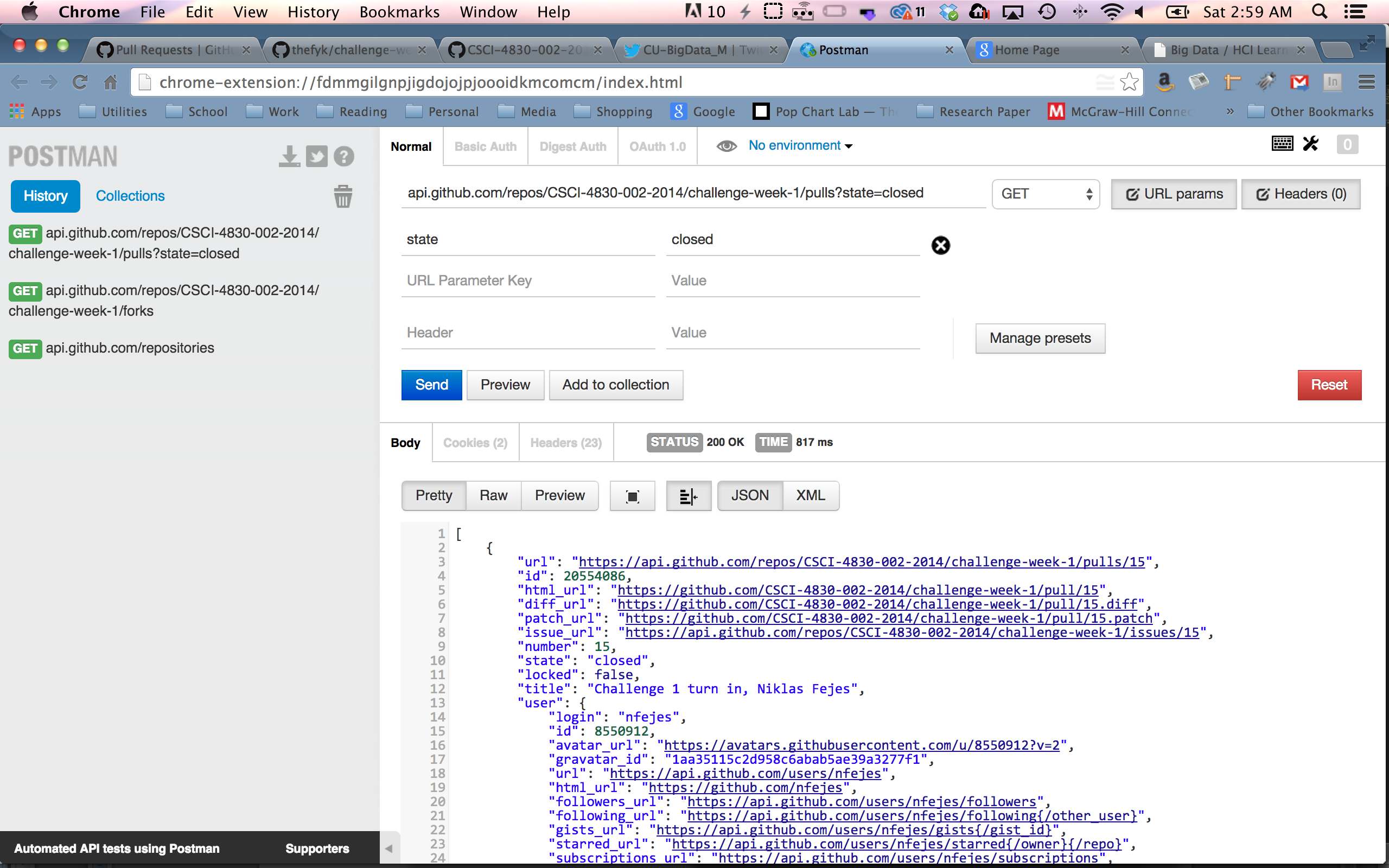Reload the page

80,82
